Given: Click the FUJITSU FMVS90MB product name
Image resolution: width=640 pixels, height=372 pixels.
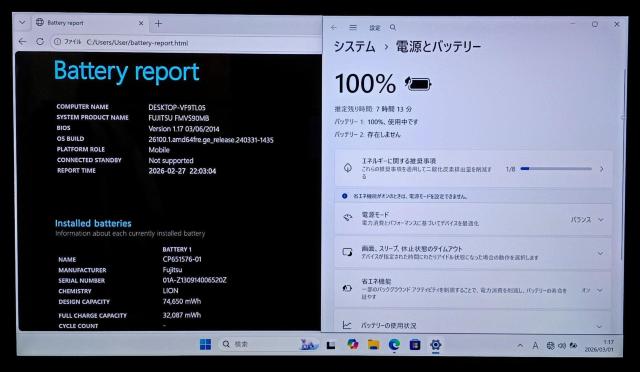Looking at the screenshot, I should click(x=178, y=118).
